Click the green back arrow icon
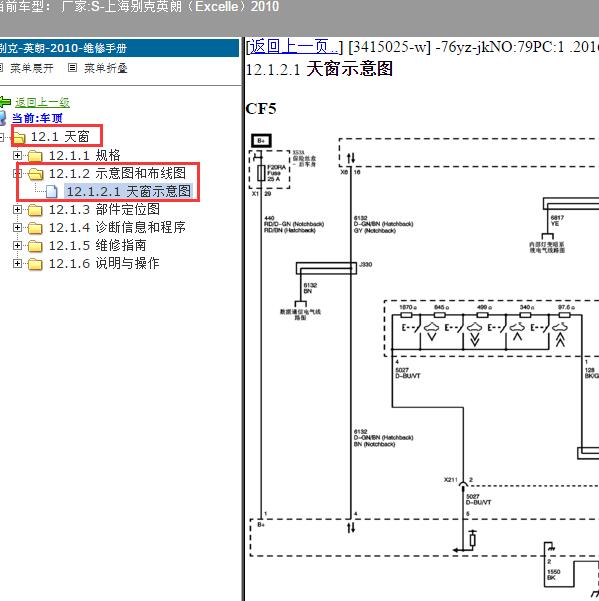599x601 pixels. (5, 102)
